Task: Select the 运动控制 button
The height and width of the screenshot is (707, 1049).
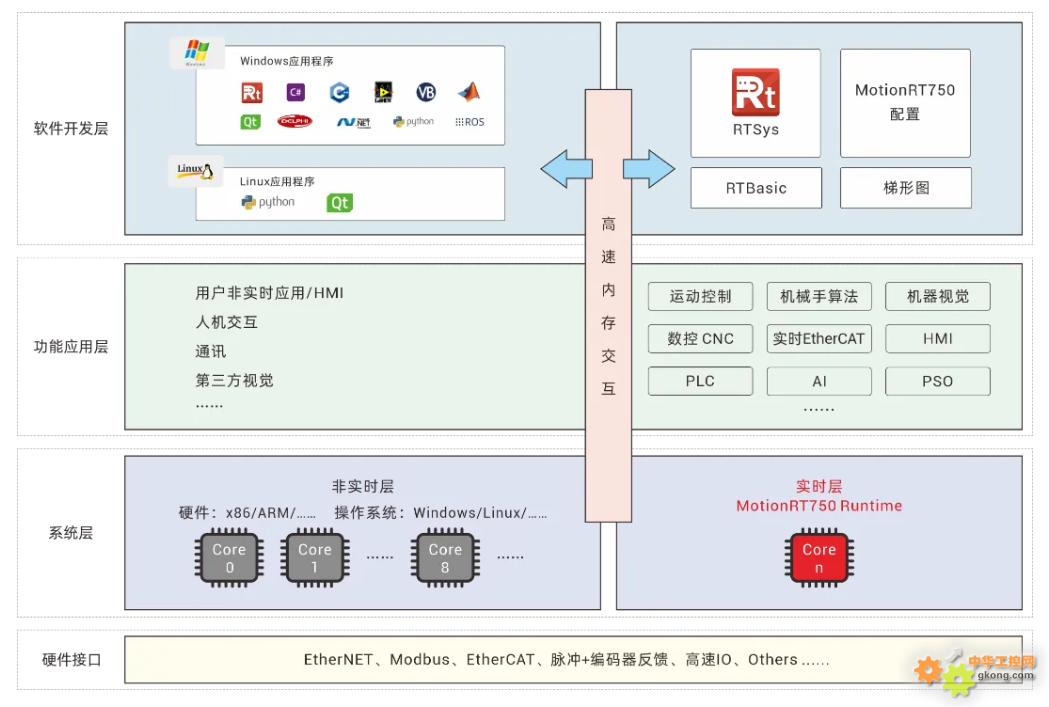Action: [700, 297]
